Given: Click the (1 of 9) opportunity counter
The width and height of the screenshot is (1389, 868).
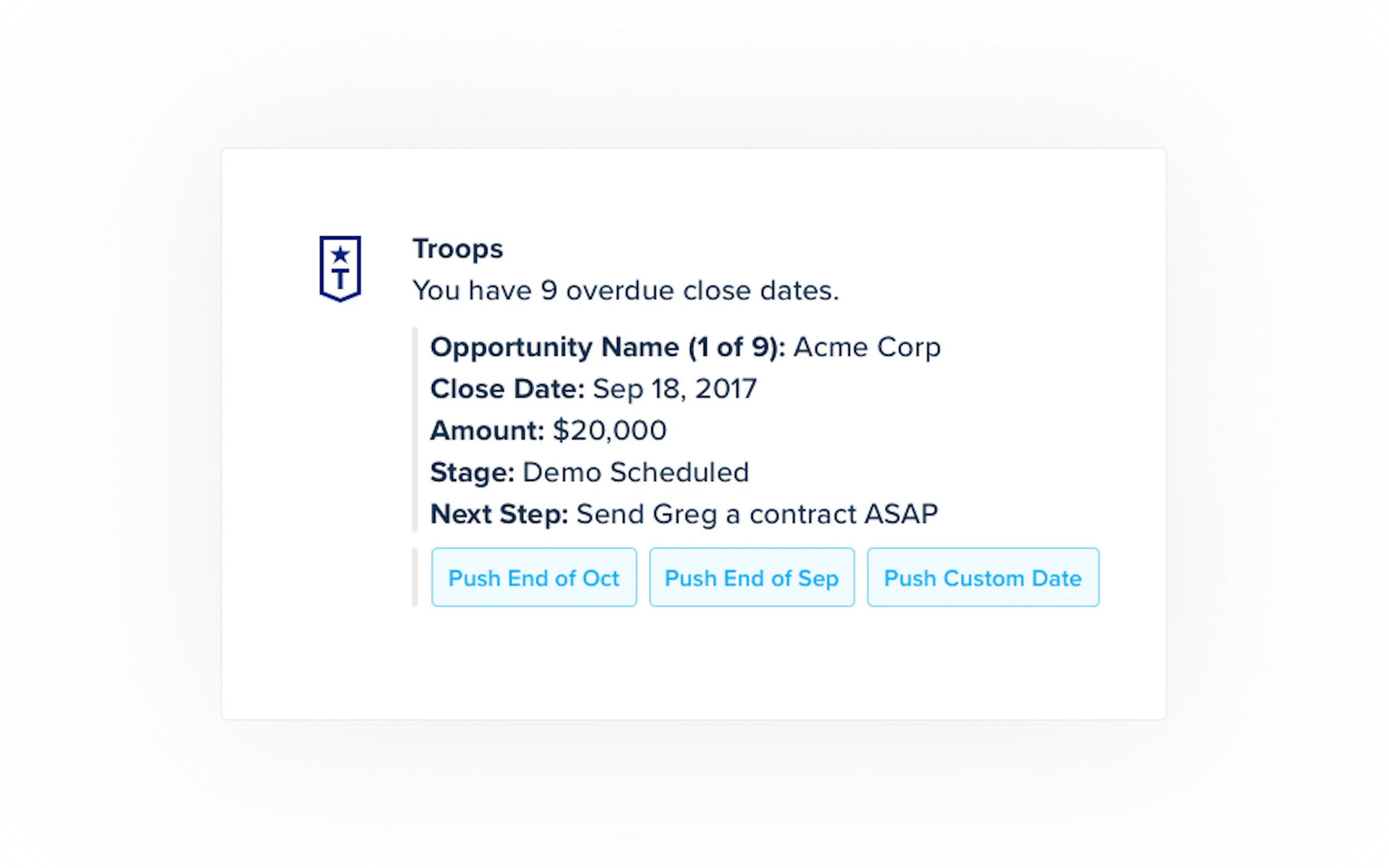Looking at the screenshot, I should (x=737, y=347).
